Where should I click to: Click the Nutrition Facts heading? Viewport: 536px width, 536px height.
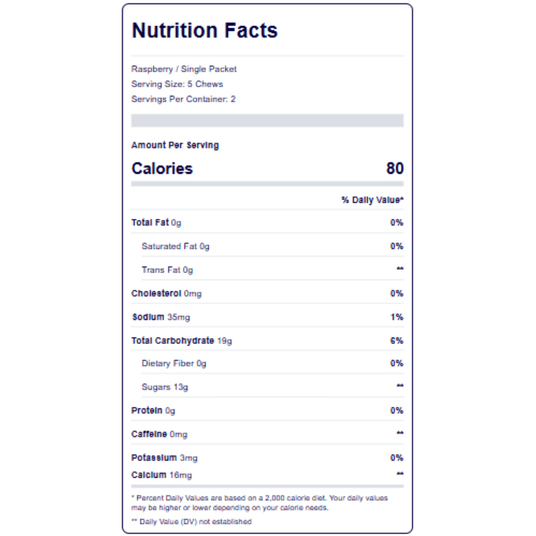[x=204, y=30]
